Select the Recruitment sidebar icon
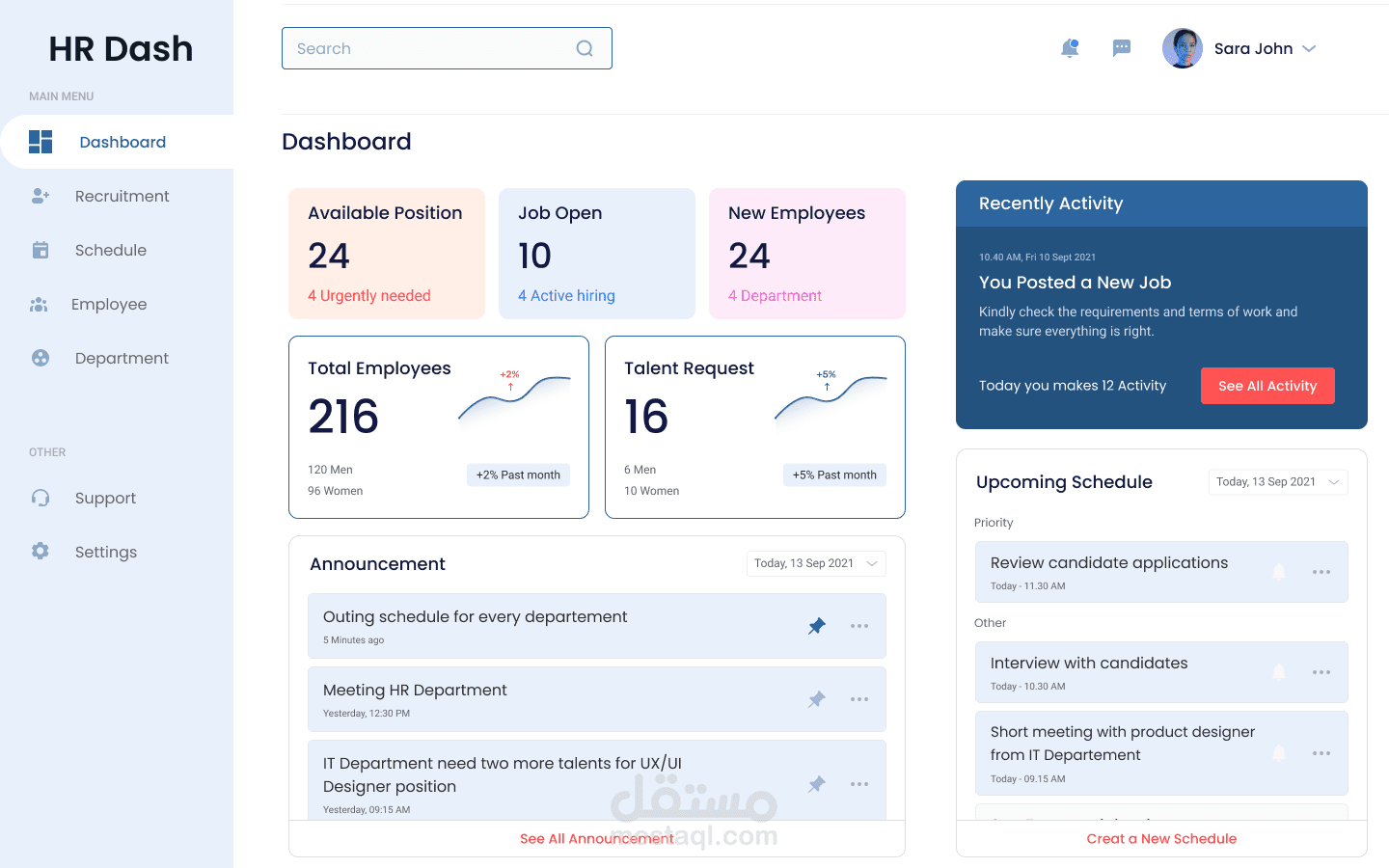Screen dimensions: 1389x868 [x=40, y=196]
